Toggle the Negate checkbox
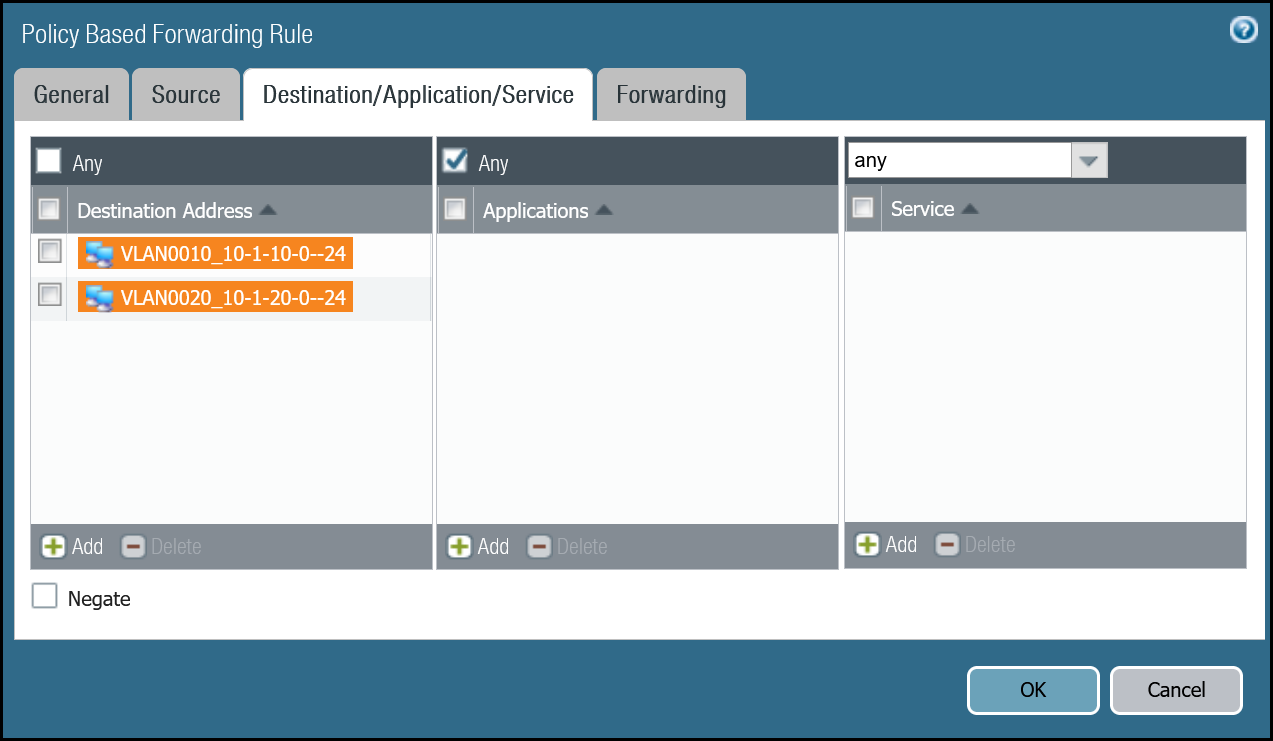 click(x=45, y=597)
